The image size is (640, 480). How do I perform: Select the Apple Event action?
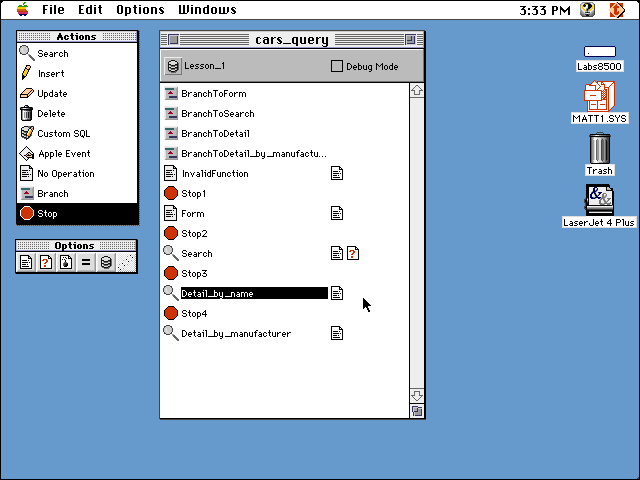click(77, 153)
